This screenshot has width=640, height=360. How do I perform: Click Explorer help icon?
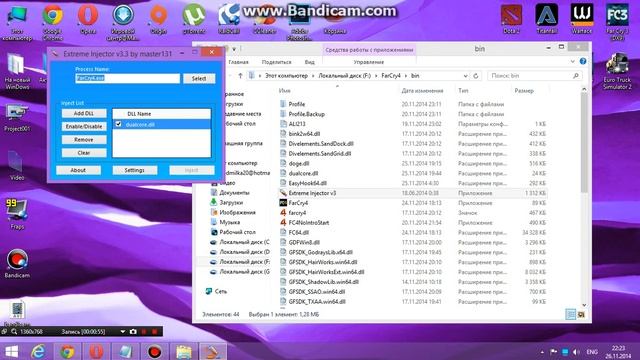coord(583,61)
